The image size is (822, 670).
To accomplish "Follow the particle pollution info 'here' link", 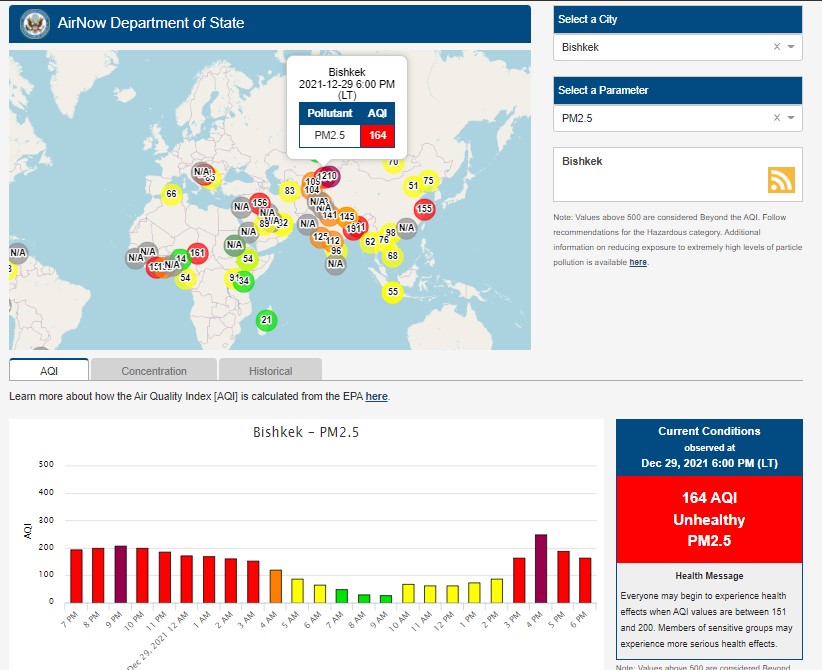I will (638, 262).
